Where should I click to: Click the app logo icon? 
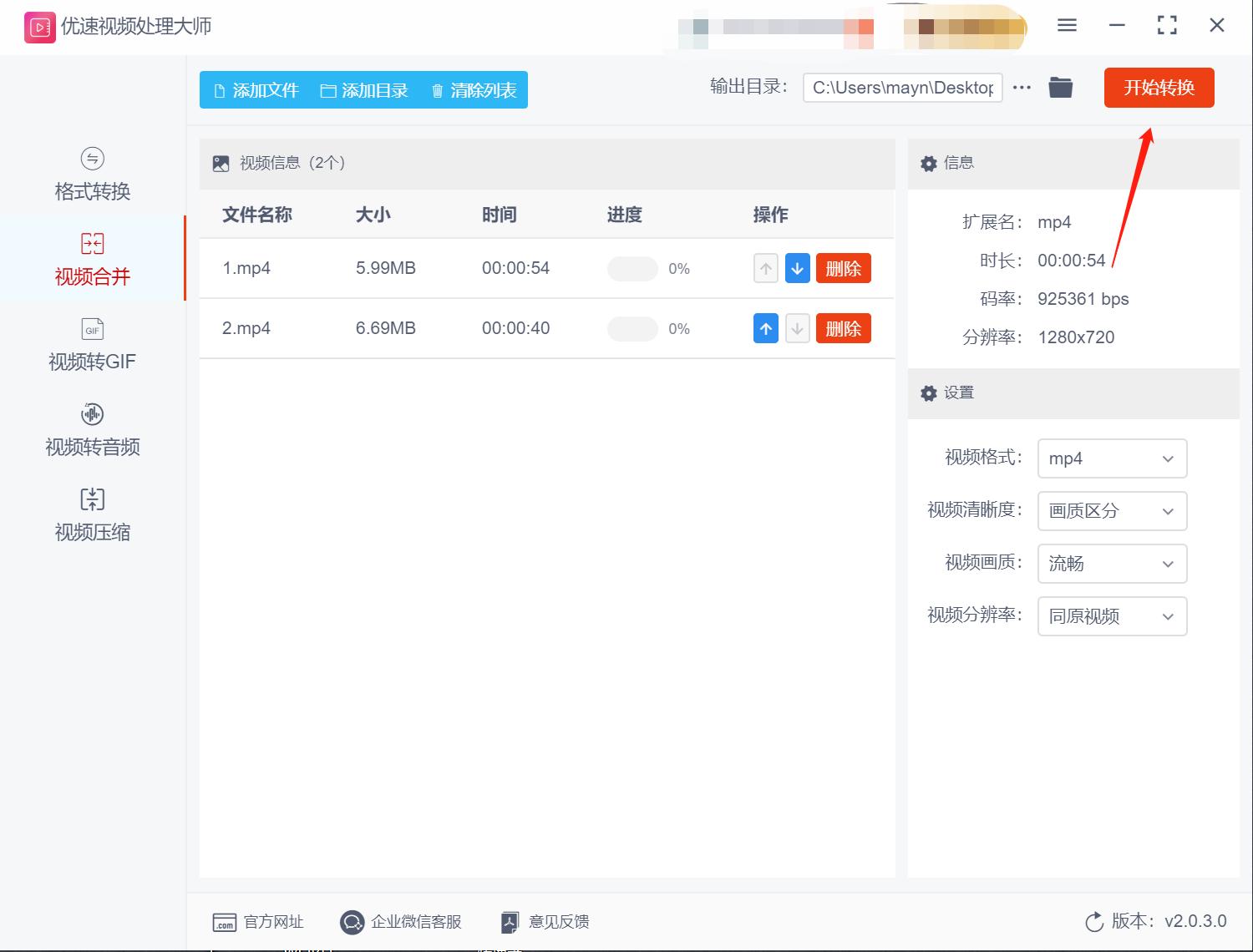pyautogui.click(x=38, y=26)
